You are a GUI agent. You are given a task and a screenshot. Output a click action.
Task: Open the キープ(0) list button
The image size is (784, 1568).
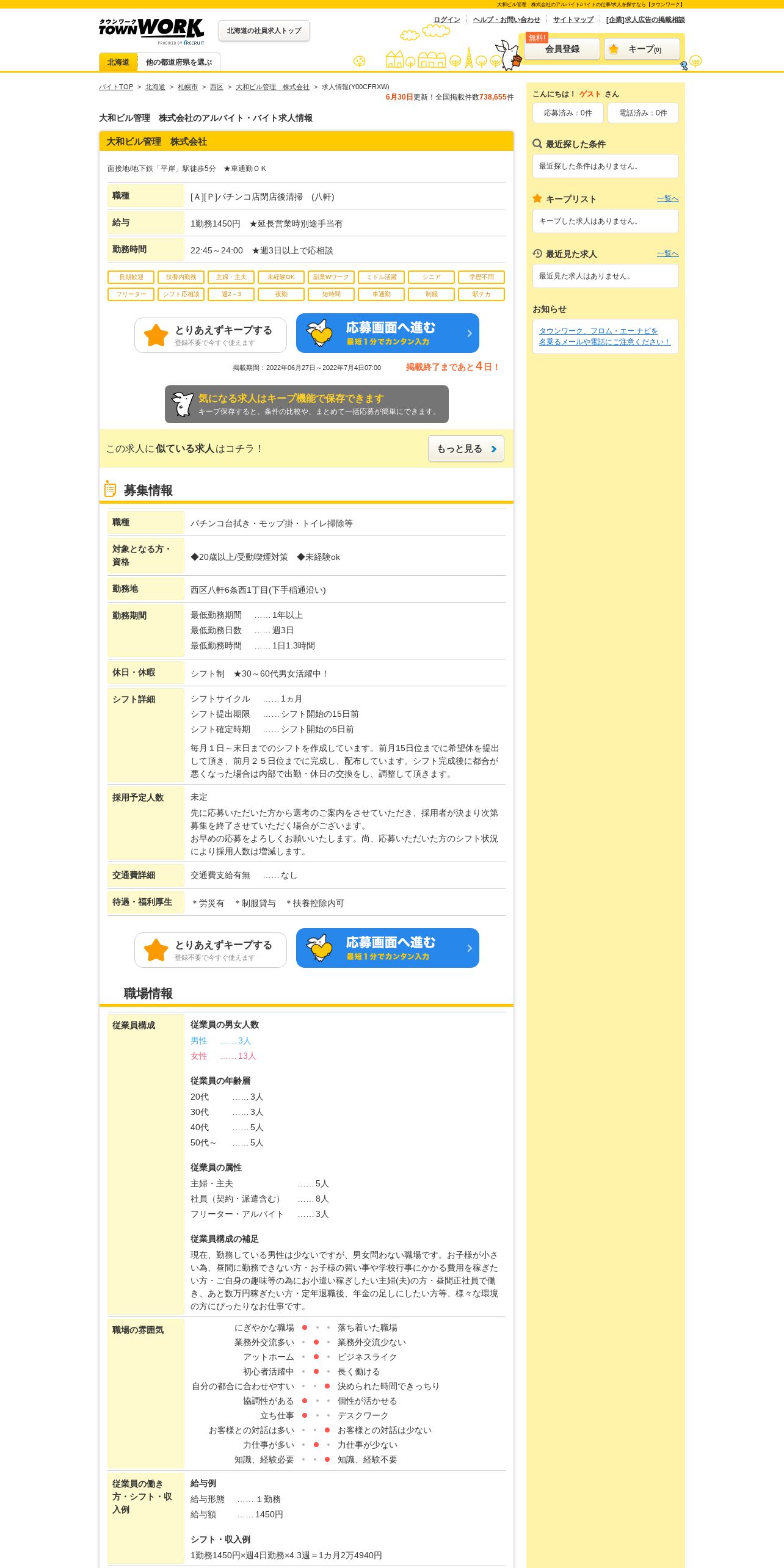pos(642,49)
